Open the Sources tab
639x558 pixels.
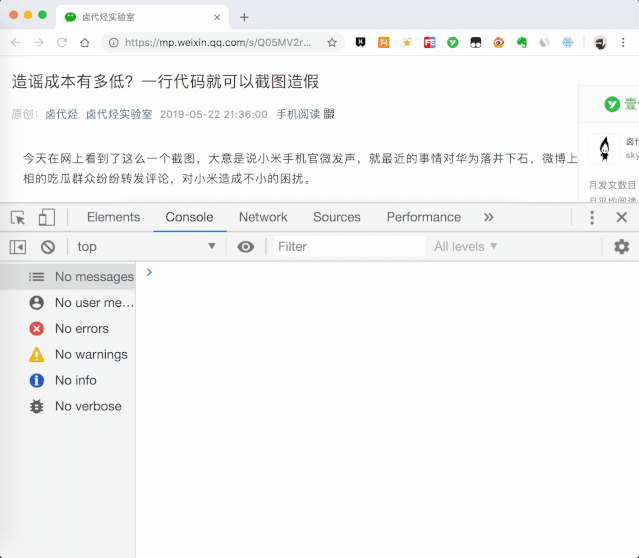coord(337,217)
